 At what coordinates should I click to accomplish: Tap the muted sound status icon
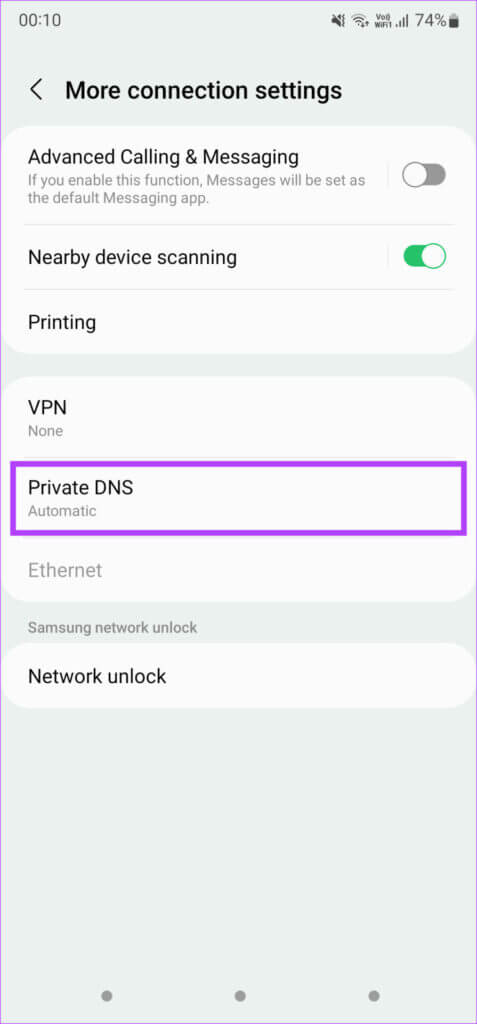pyautogui.click(x=338, y=21)
